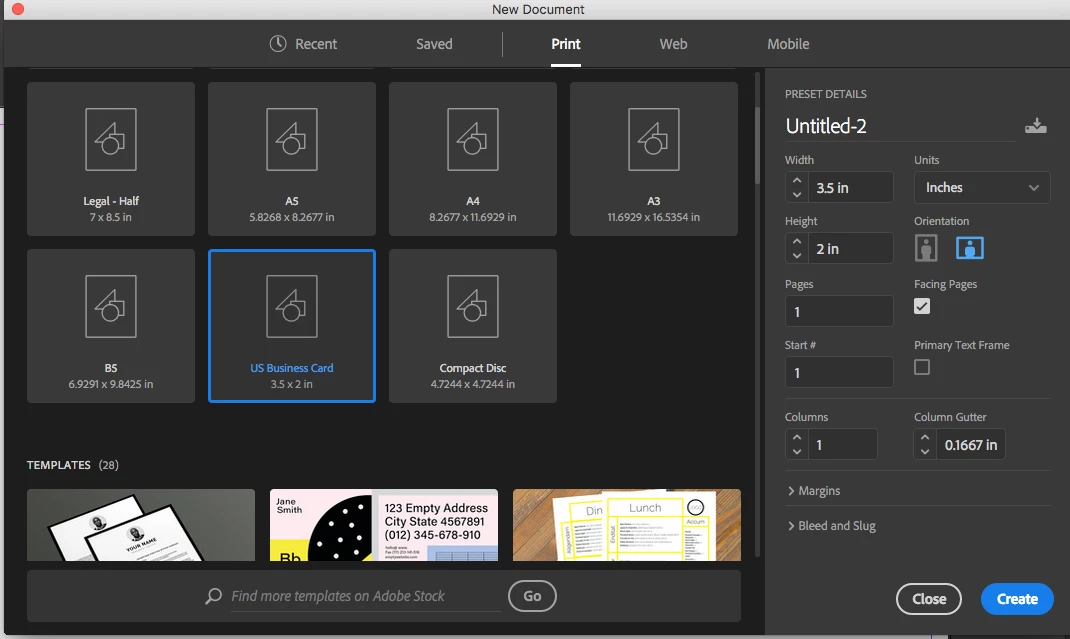Select the A5 page preset

click(291, 159)
